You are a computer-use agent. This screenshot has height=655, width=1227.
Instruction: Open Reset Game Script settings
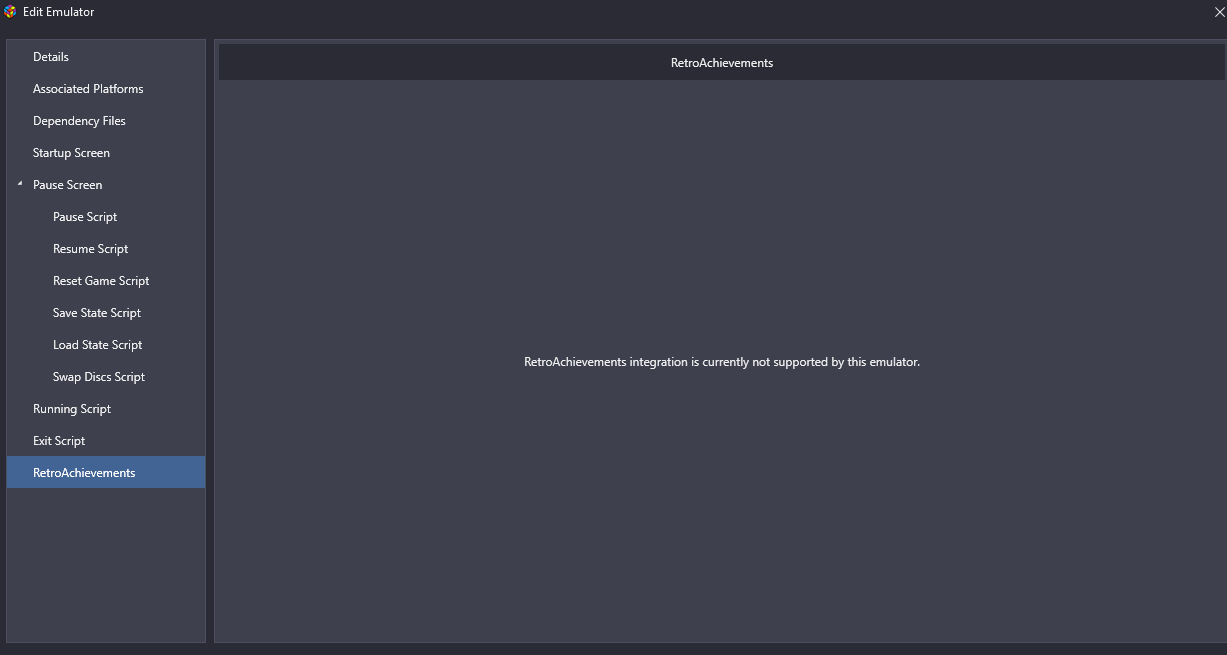tap(101, 281)
